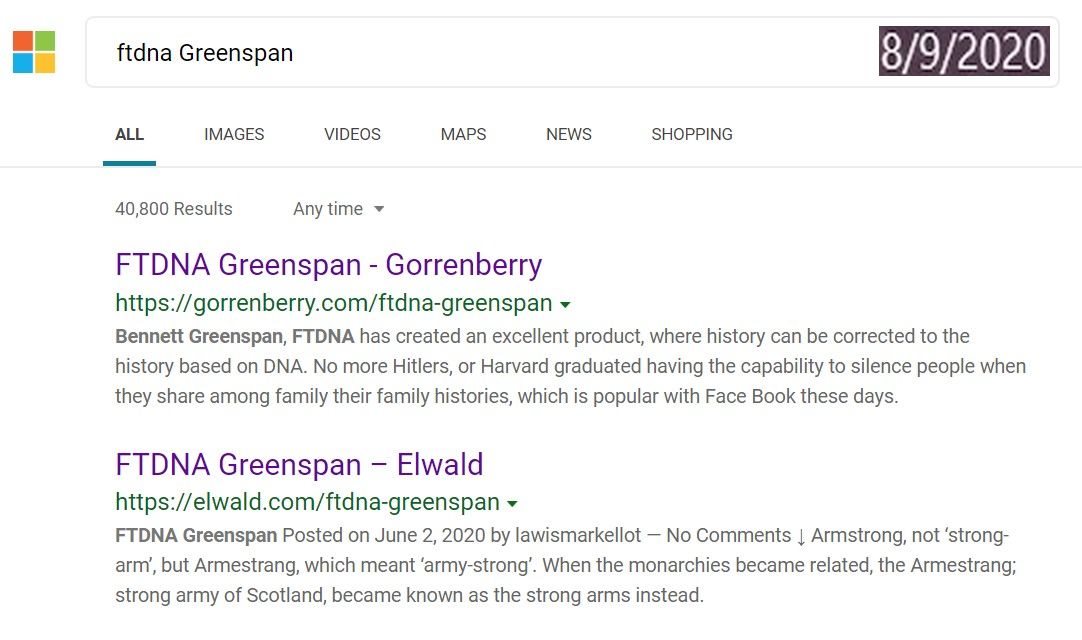1082x640 pixels.
Task: Switch to the IMAGES tab
Action: (234, 134)
